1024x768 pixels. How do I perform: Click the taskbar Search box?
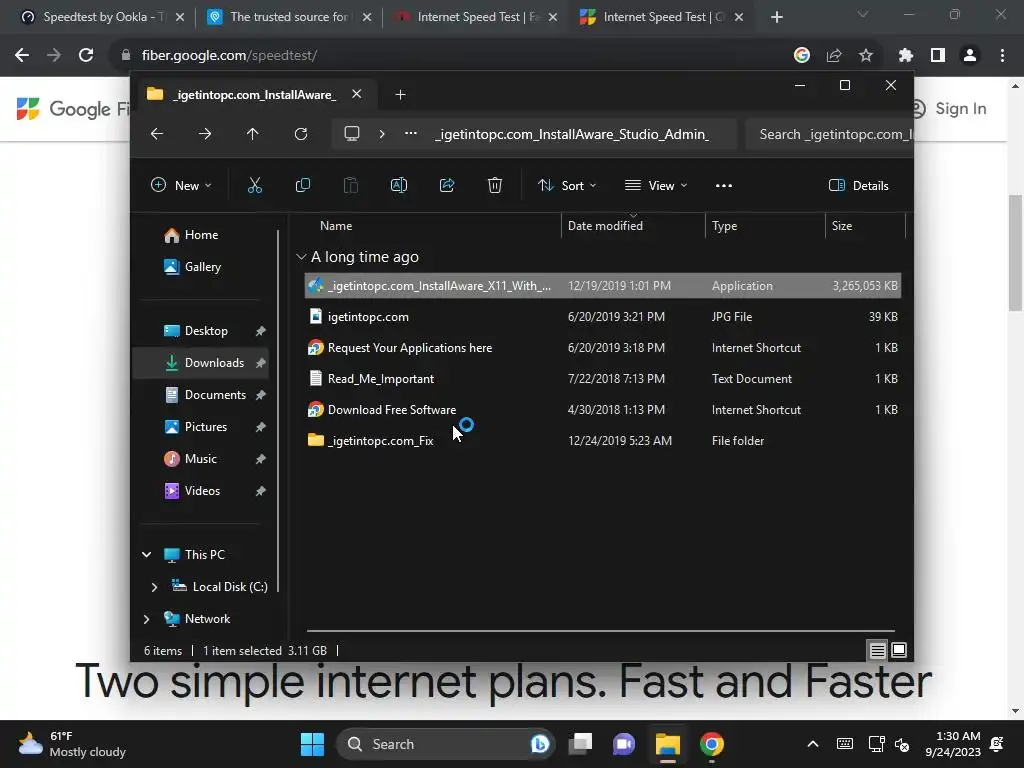(445, 744)
